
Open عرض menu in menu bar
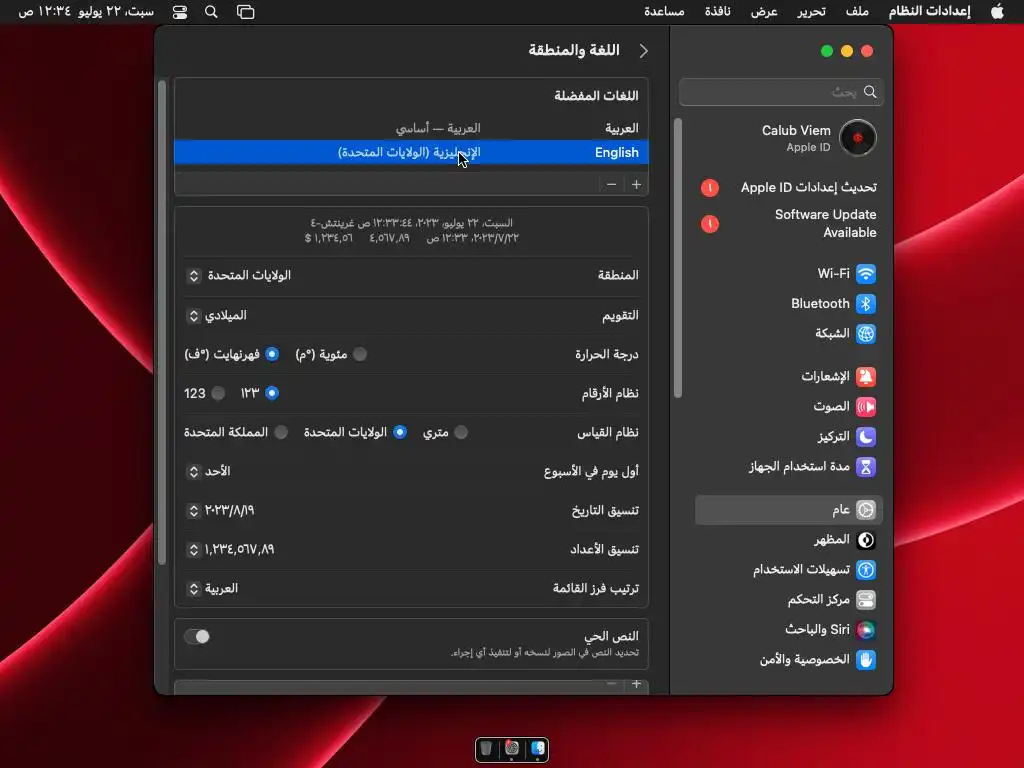764,12
